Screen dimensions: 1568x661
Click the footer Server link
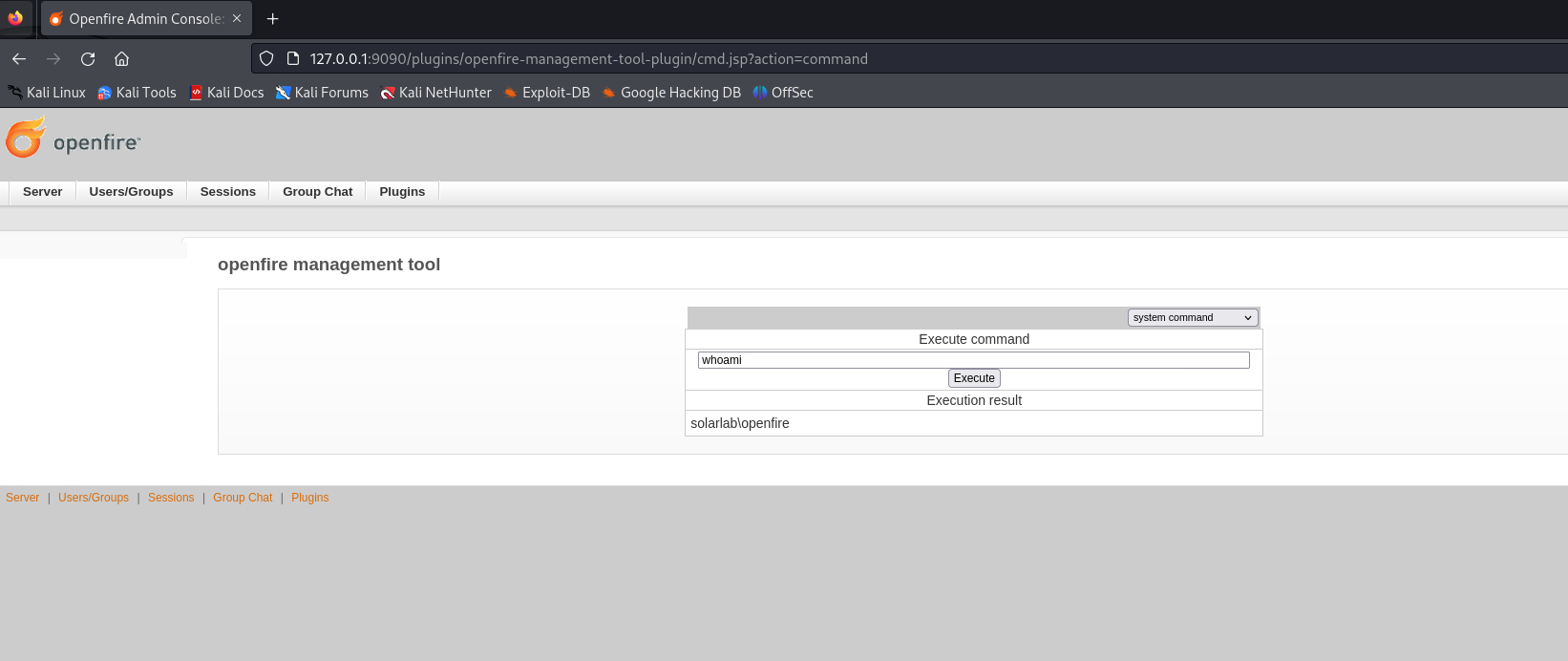(23, 498)
